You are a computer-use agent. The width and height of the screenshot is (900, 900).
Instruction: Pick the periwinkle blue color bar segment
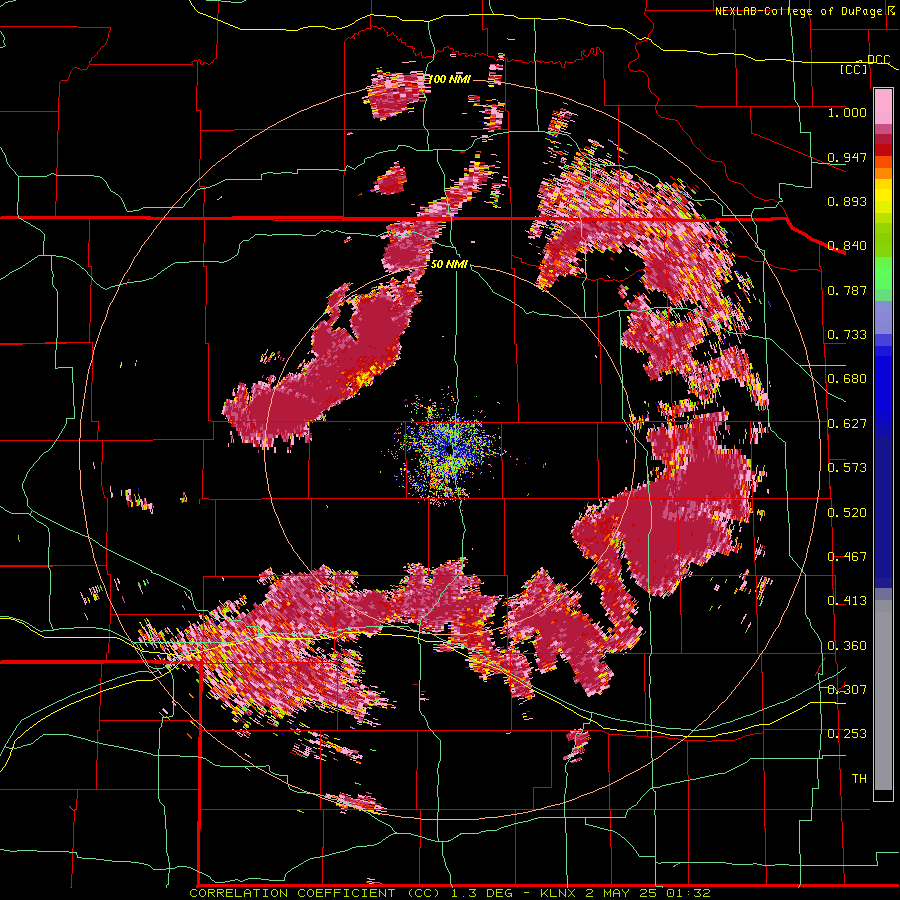(883, 317)
